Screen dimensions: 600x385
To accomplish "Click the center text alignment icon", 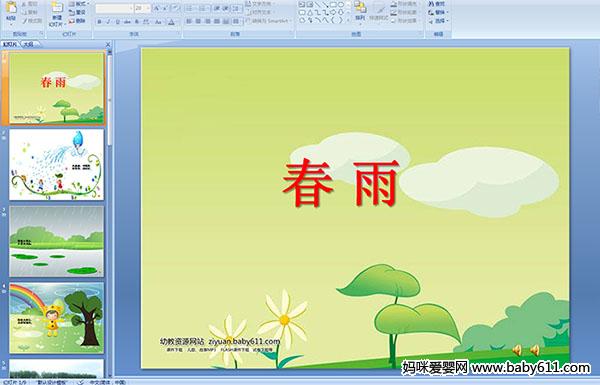I will click(198, 21).
